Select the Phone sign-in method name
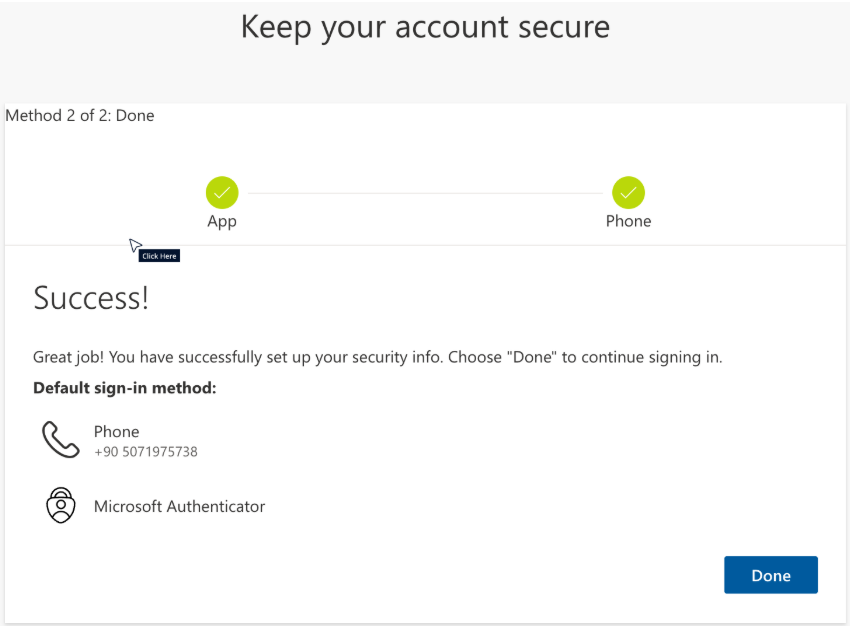Viewport: 850px width, 626px height. click(116, 431)
